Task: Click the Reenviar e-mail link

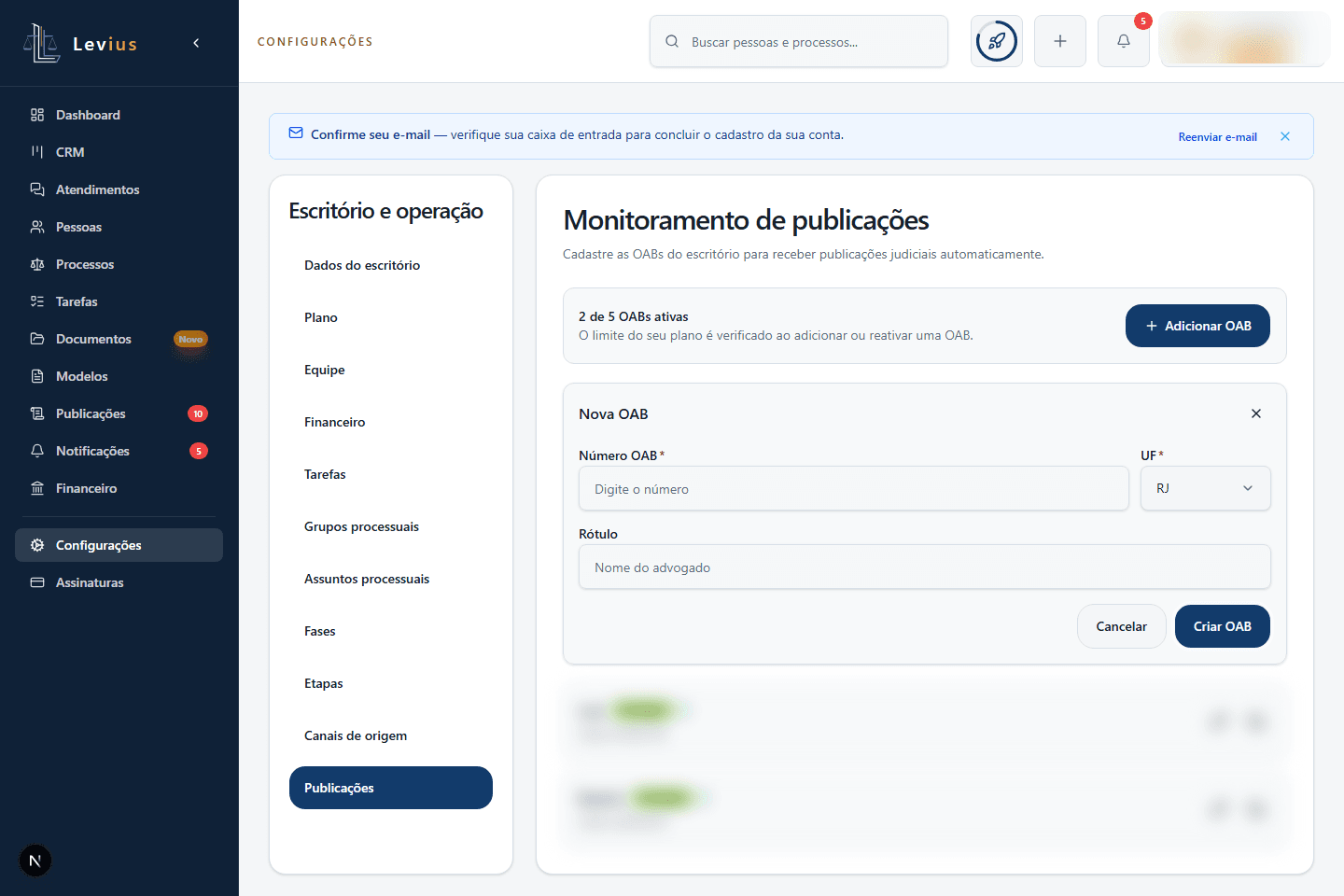Action: point(1217,137)
